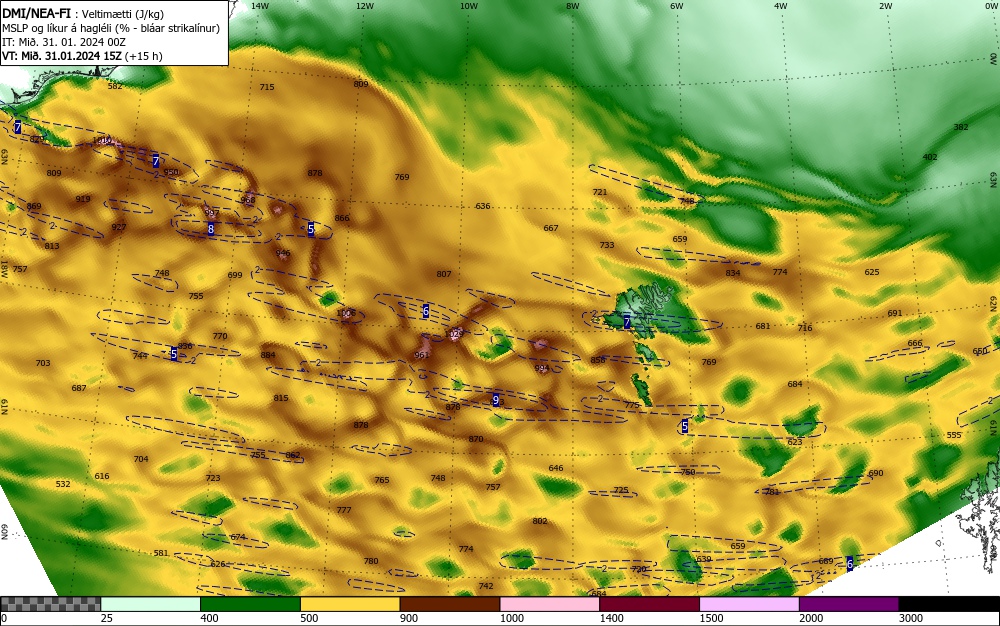Click the legend value label 1000
Image resolution: width=1000 pixels, height=626 pixels.
pos(511,618)
